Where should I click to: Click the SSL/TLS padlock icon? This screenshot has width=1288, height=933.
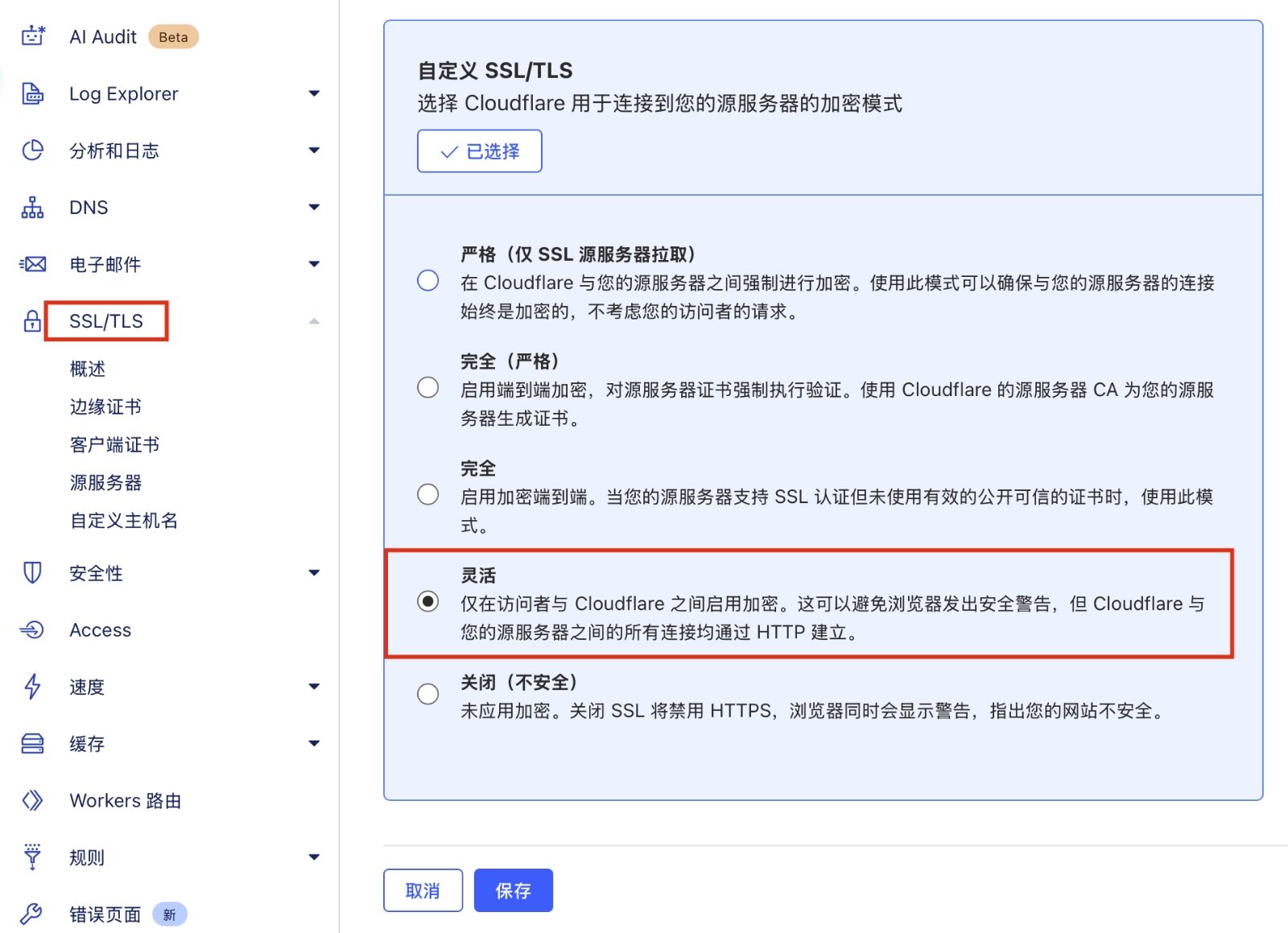[32, 321]
